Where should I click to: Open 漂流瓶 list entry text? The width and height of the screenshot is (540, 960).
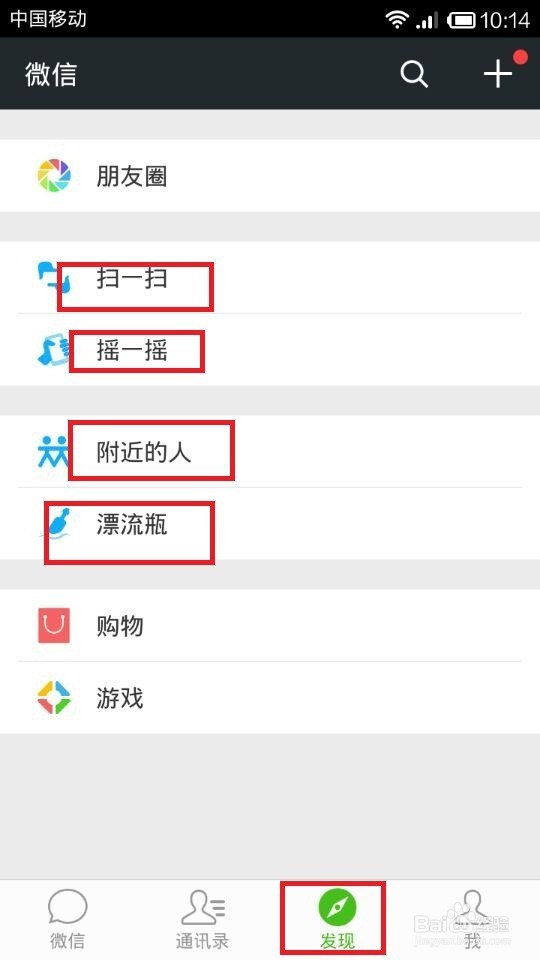[132, 524]
